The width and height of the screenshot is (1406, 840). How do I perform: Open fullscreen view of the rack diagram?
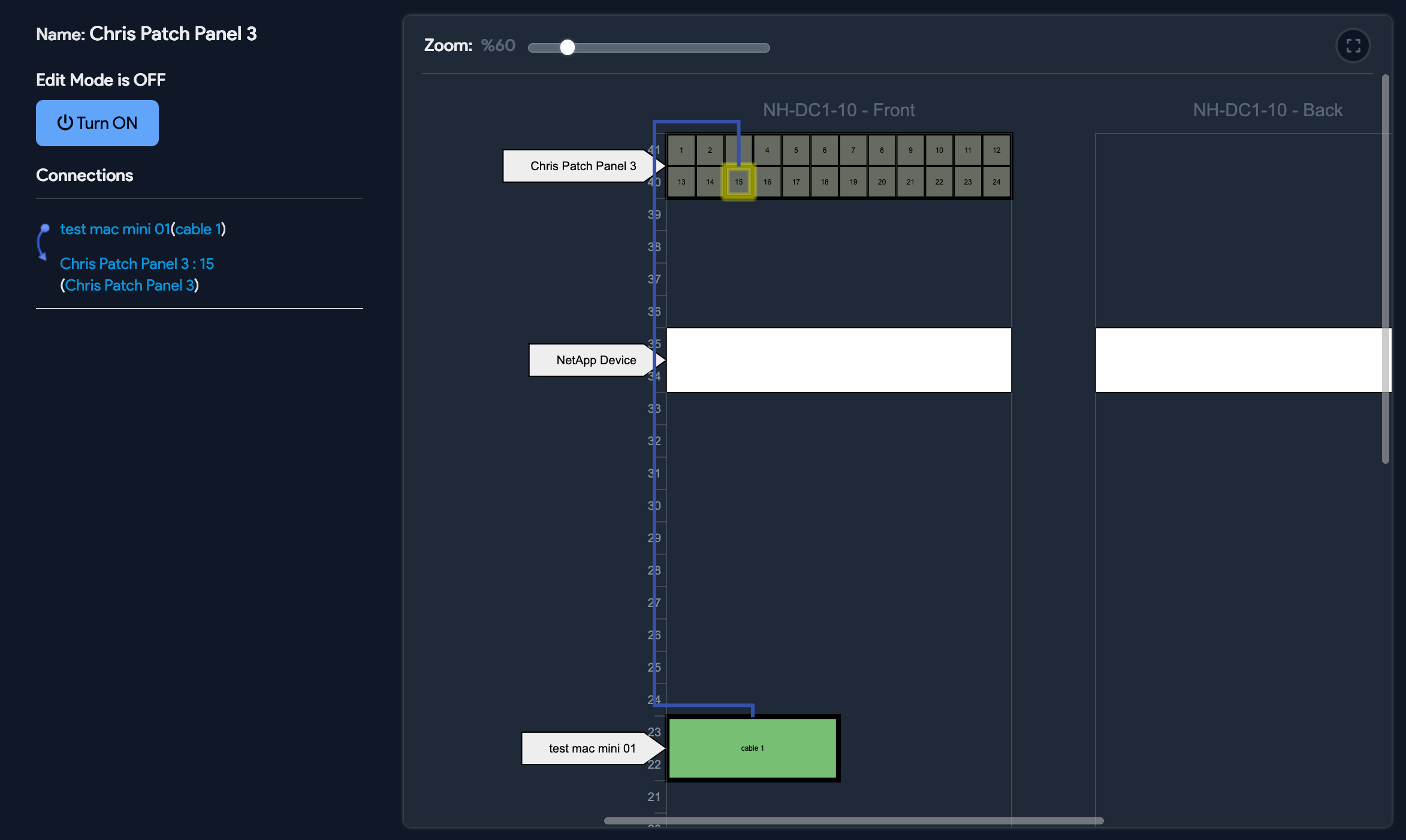click(1353, 46)
